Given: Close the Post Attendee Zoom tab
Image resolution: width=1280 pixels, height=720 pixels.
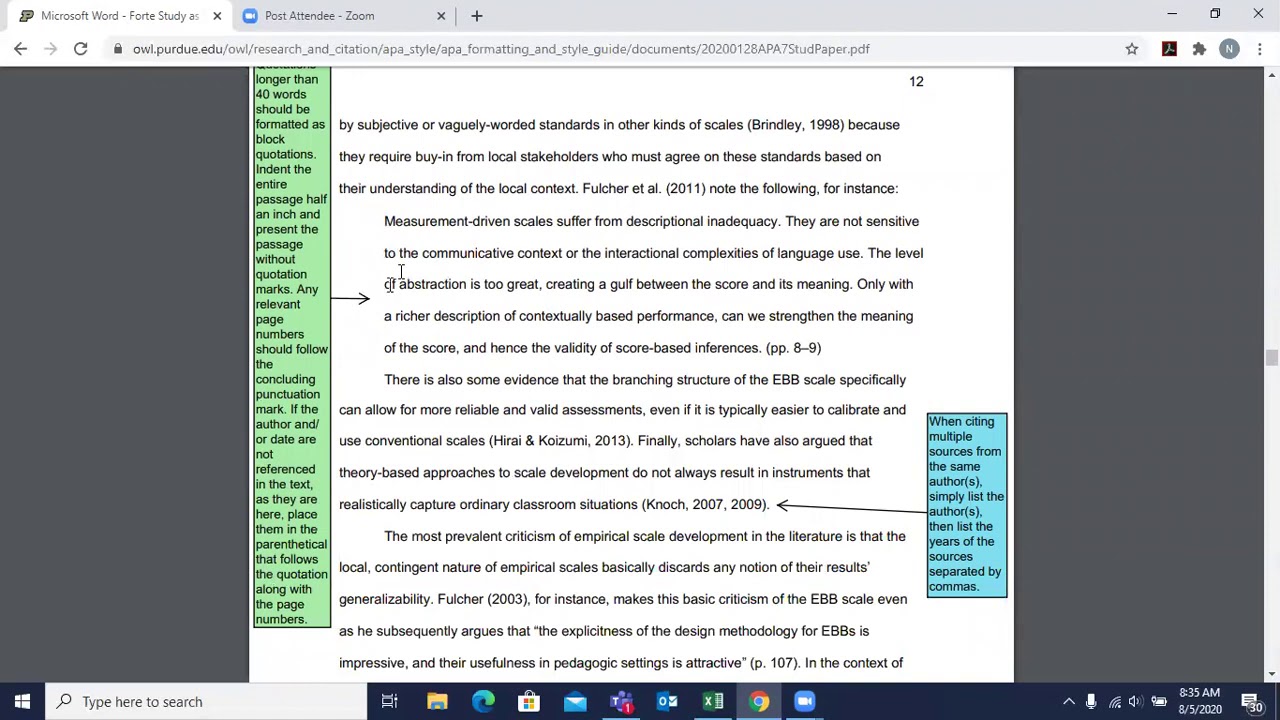Looking at the screenshot, I should coord(440,15).
